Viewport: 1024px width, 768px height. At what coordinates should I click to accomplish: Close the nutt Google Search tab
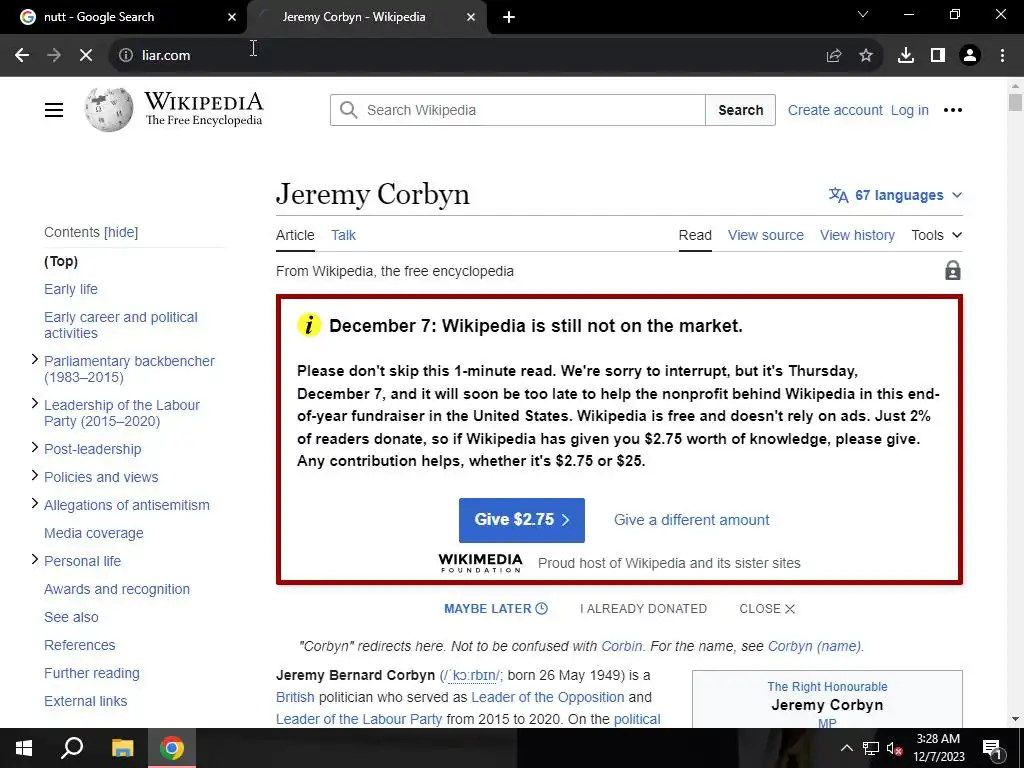coord(231,18)
